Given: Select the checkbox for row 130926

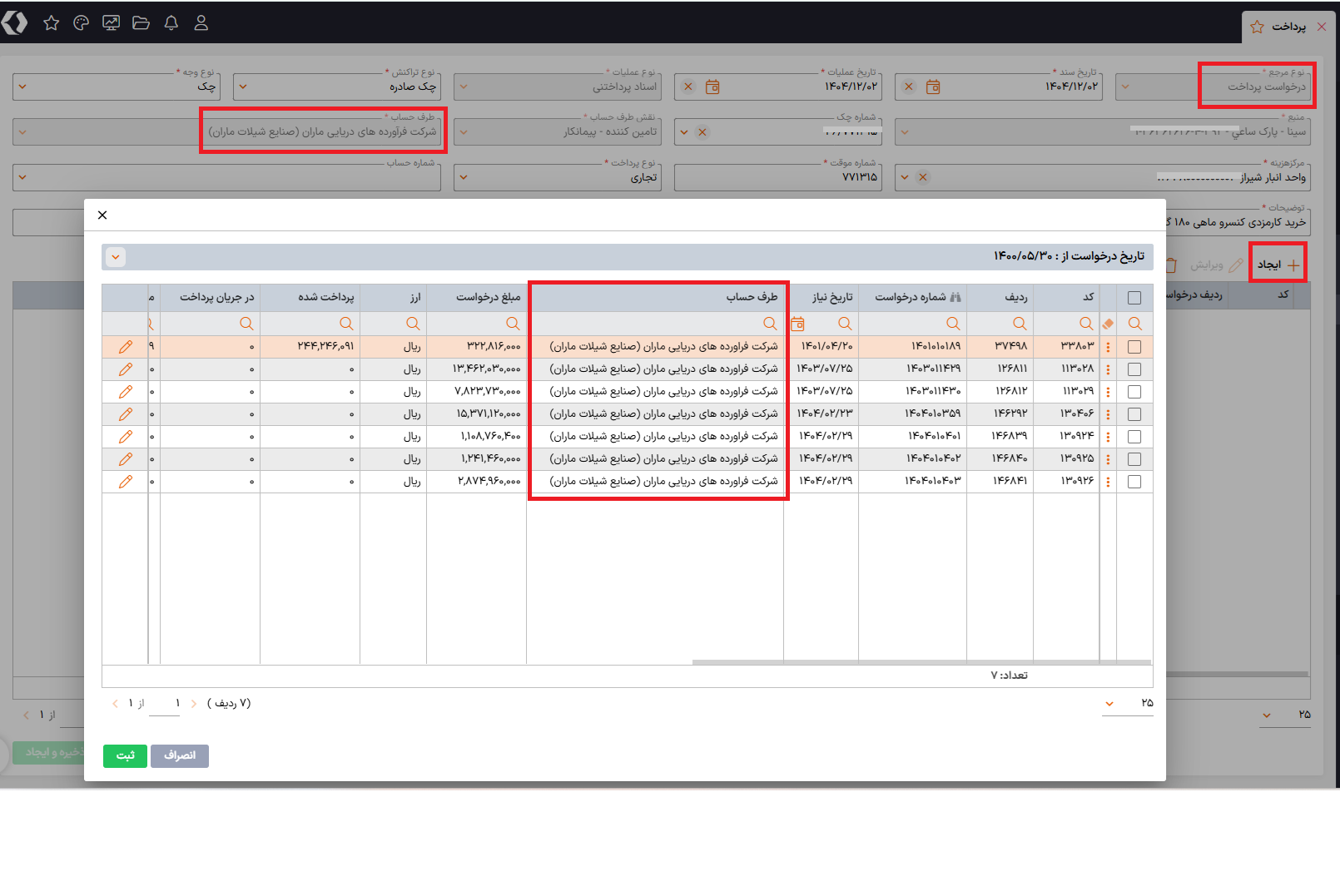Looking at the screenshot, I should pos(1134,482).
